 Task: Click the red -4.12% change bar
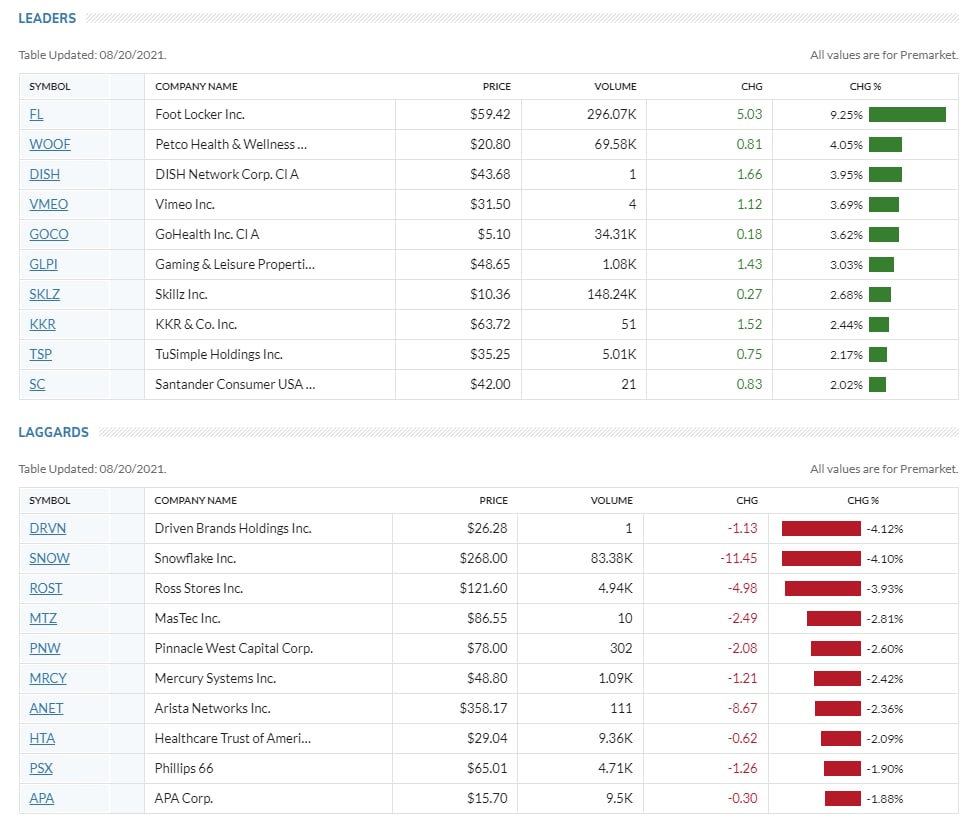click(x=821, y=529)
